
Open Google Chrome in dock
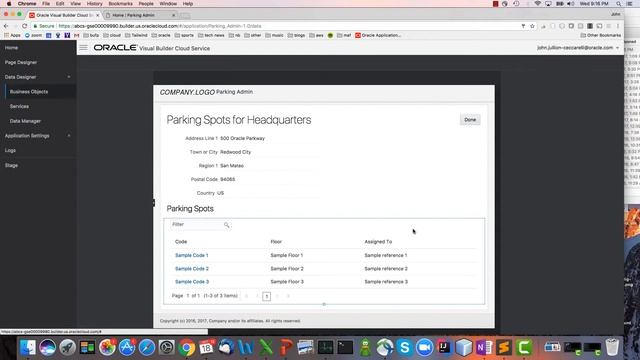click(187, 347)
